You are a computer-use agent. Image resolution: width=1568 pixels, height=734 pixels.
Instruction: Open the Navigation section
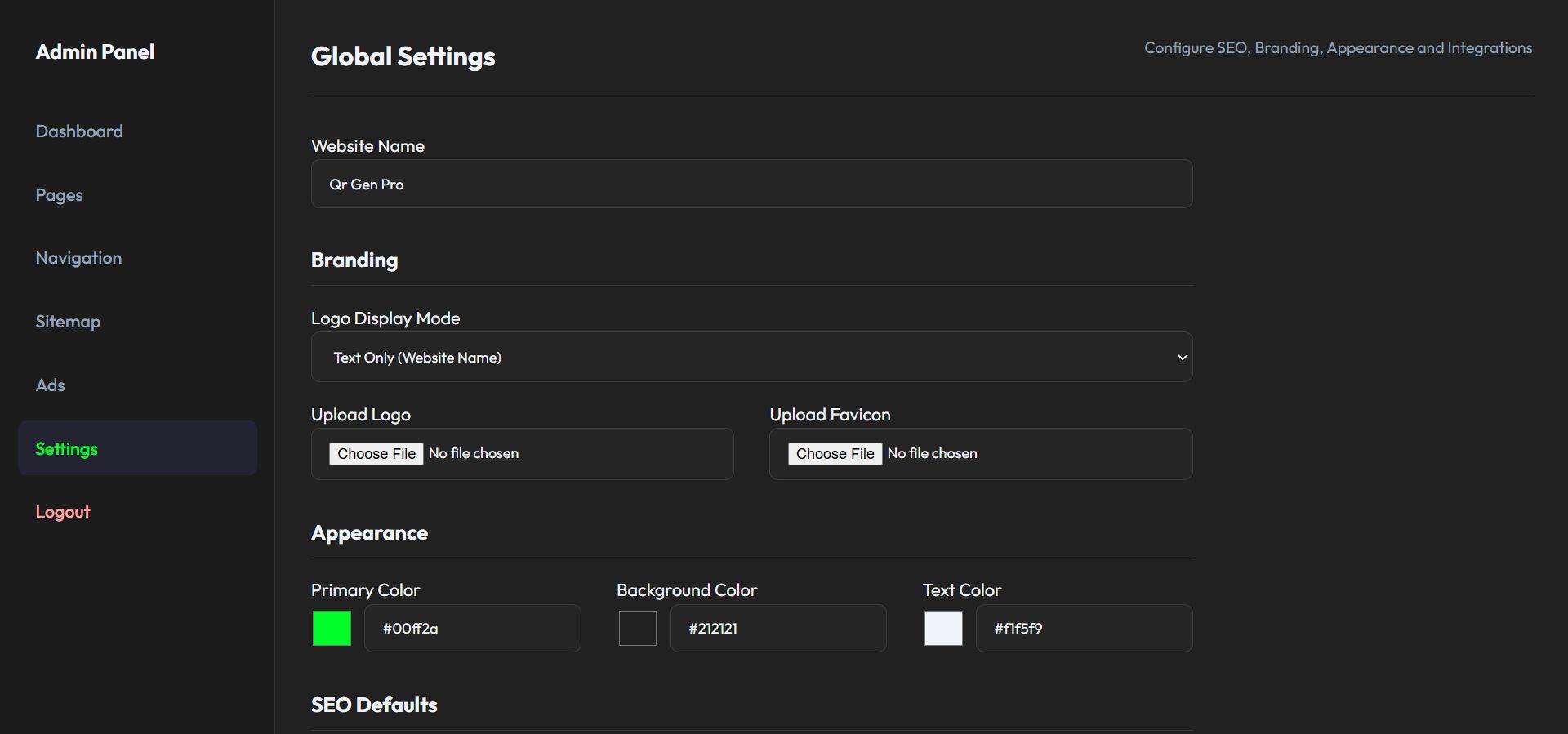click(x=78, y=258)
